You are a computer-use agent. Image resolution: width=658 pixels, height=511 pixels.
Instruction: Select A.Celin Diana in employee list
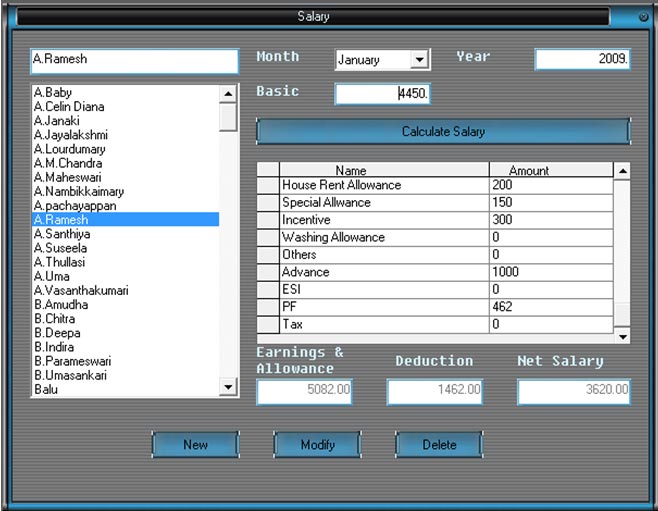125,107
